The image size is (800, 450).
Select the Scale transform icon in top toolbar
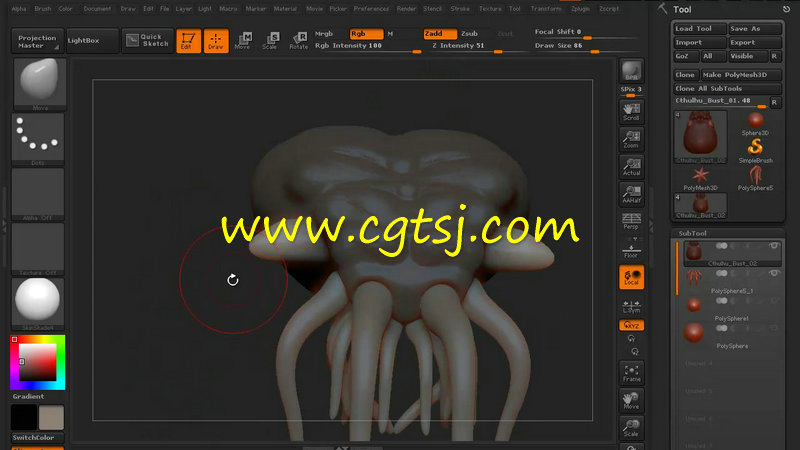point(270,41)
